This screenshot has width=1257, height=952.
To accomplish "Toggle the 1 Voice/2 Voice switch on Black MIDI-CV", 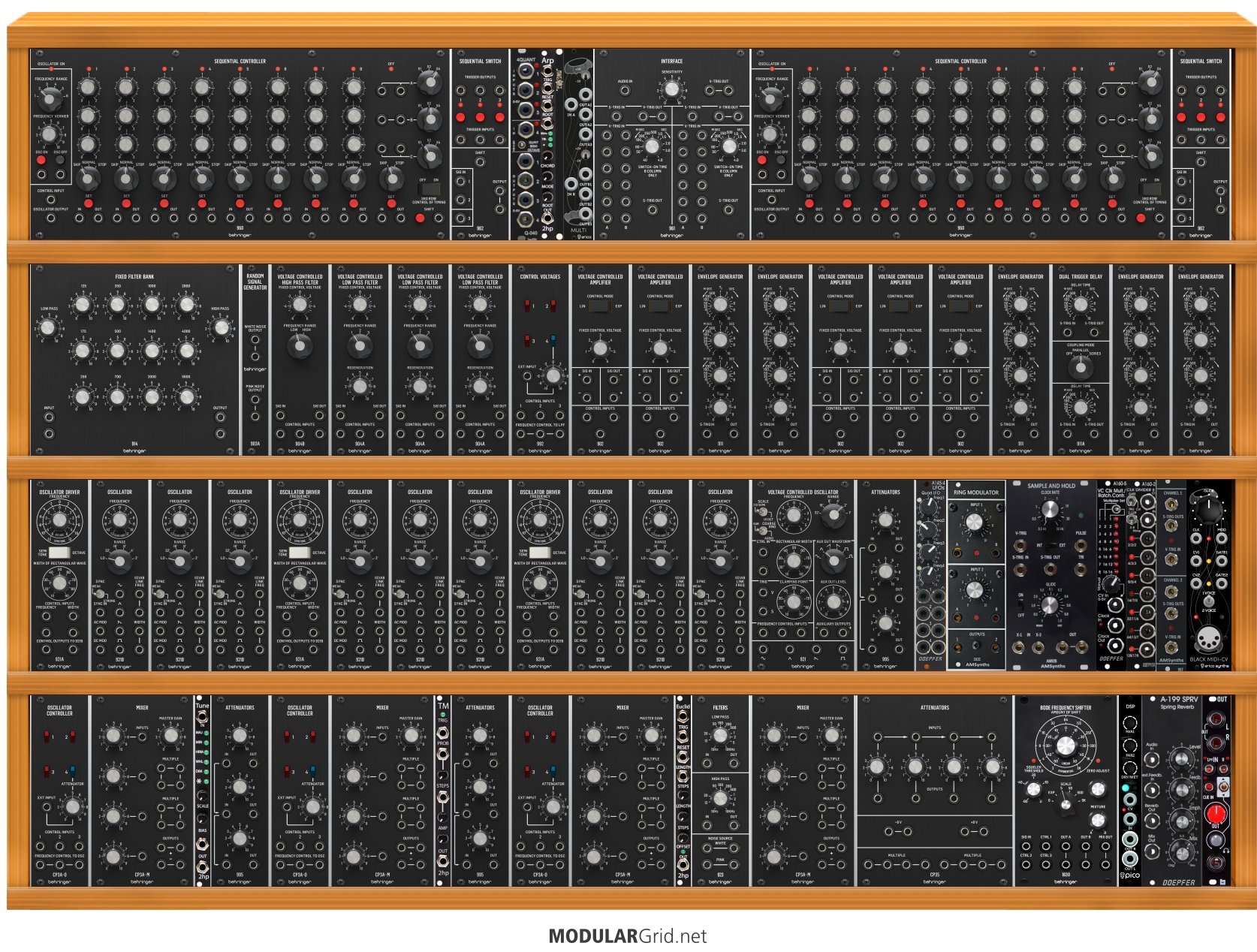I will pos(1209,601).
